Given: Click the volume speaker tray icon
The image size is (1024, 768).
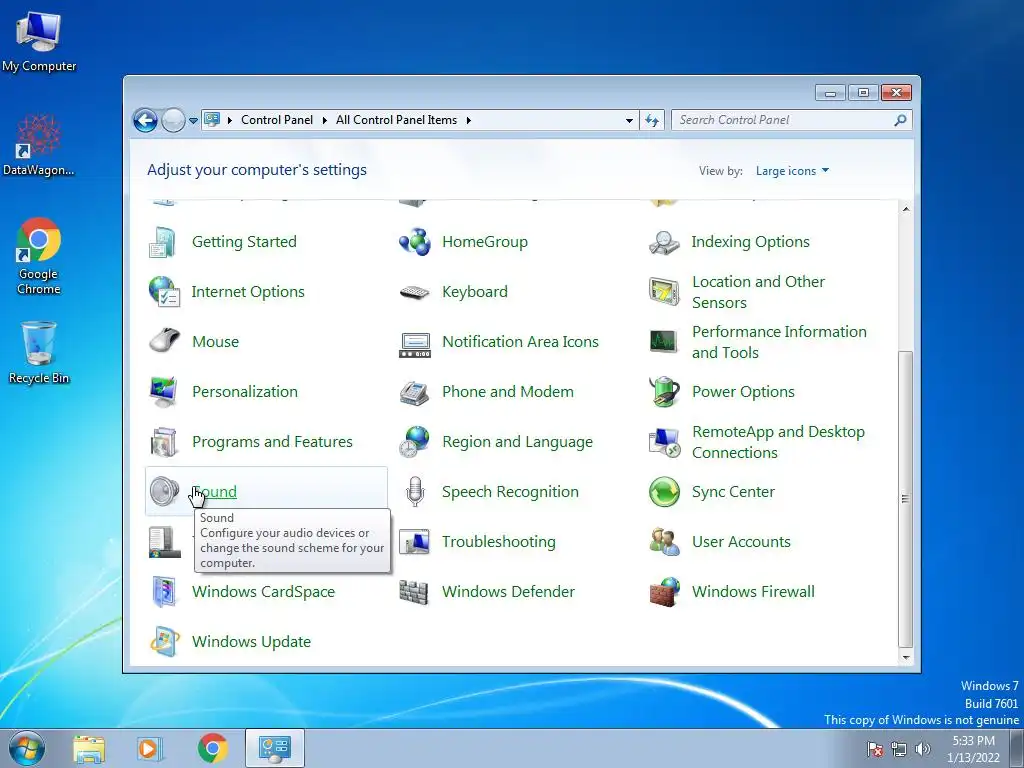Looking at the screenshot, I should [923, 749].
